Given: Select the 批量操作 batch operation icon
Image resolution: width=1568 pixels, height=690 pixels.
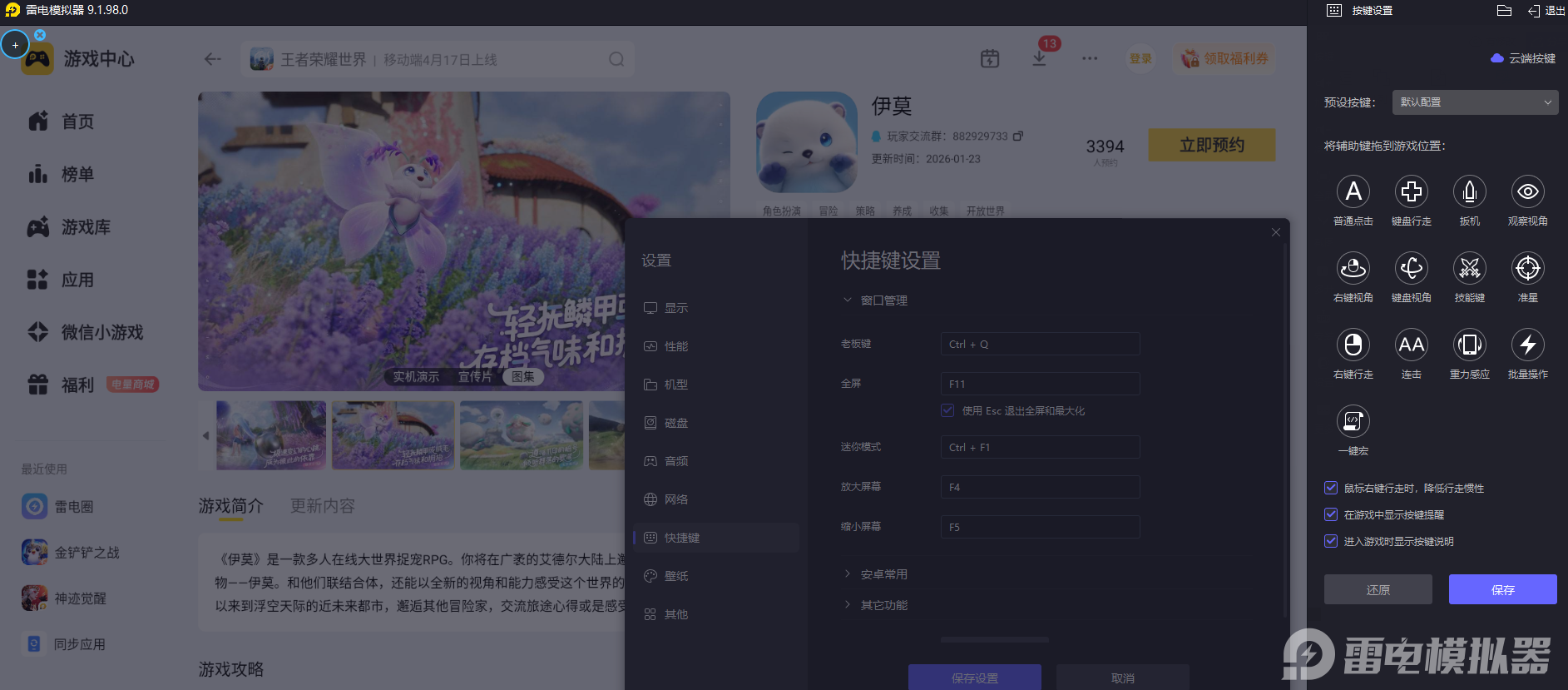Looking at the screenshot, I should pyautogui.click(x=1528, y=345).
